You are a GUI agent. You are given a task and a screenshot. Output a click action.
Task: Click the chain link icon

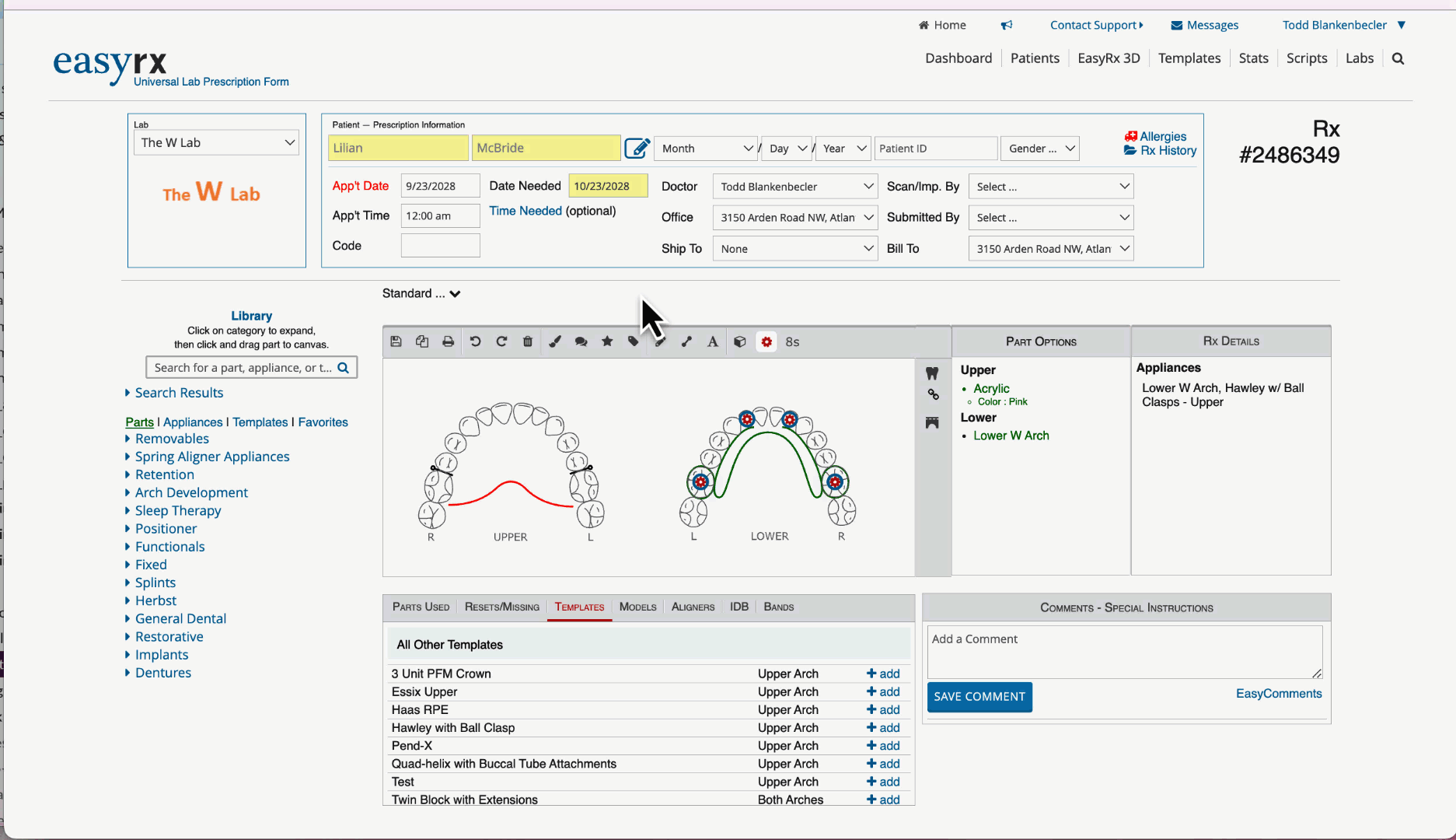click(x=933, y=395)
